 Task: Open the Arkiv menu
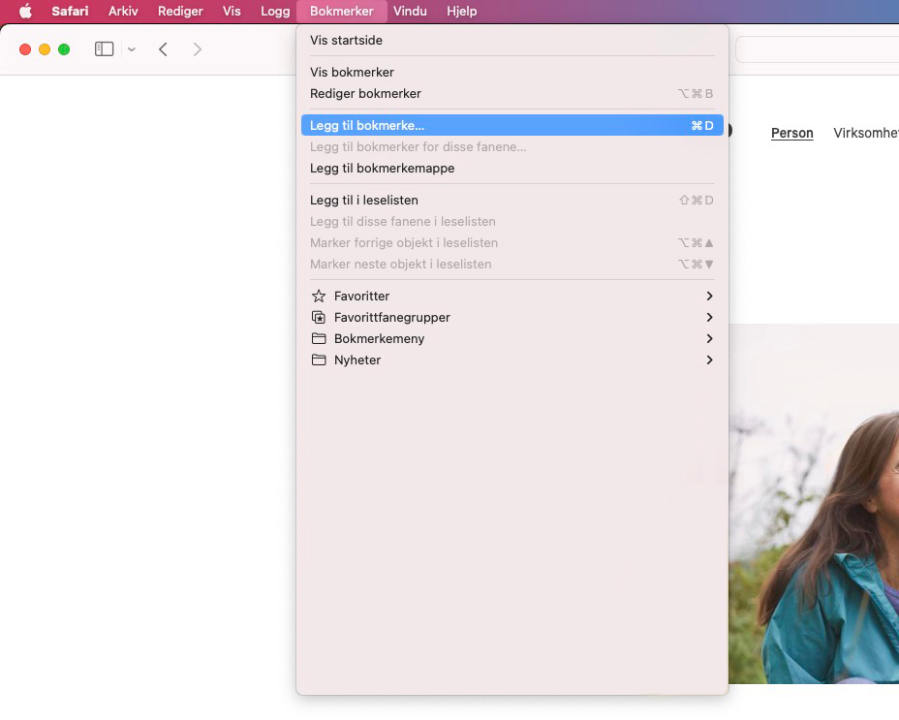click(123, 11)
